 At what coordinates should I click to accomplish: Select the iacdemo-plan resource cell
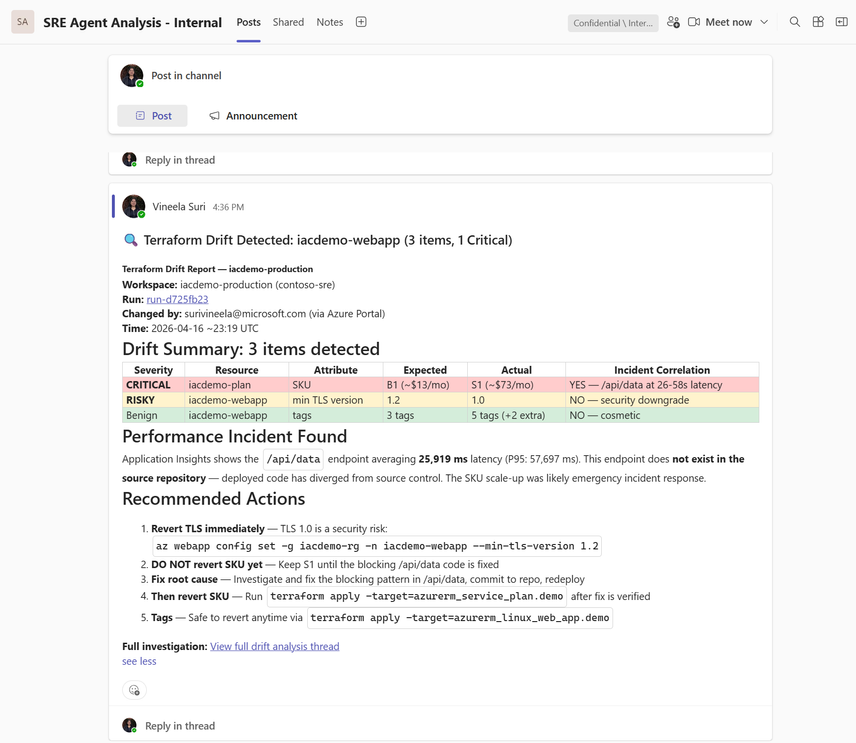[x=236, y=385]
